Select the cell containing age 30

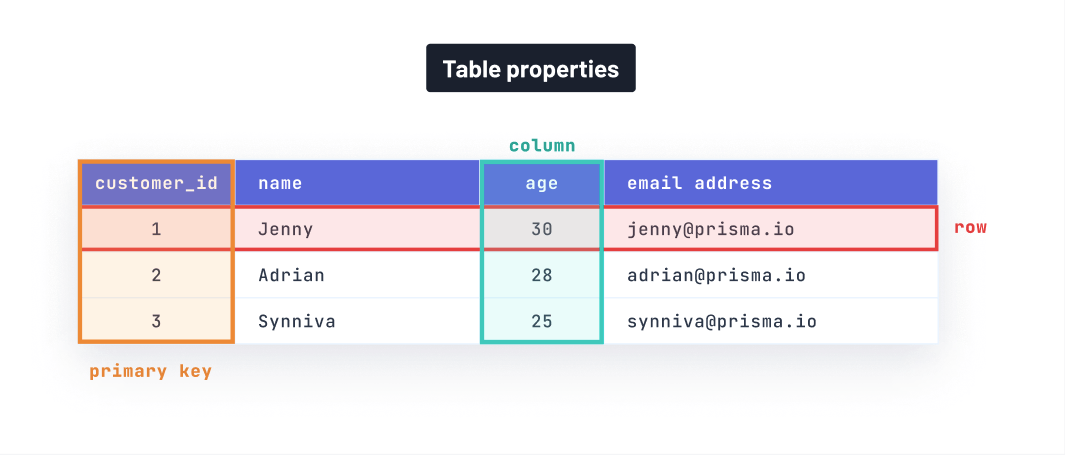click(x=541, y=229)
